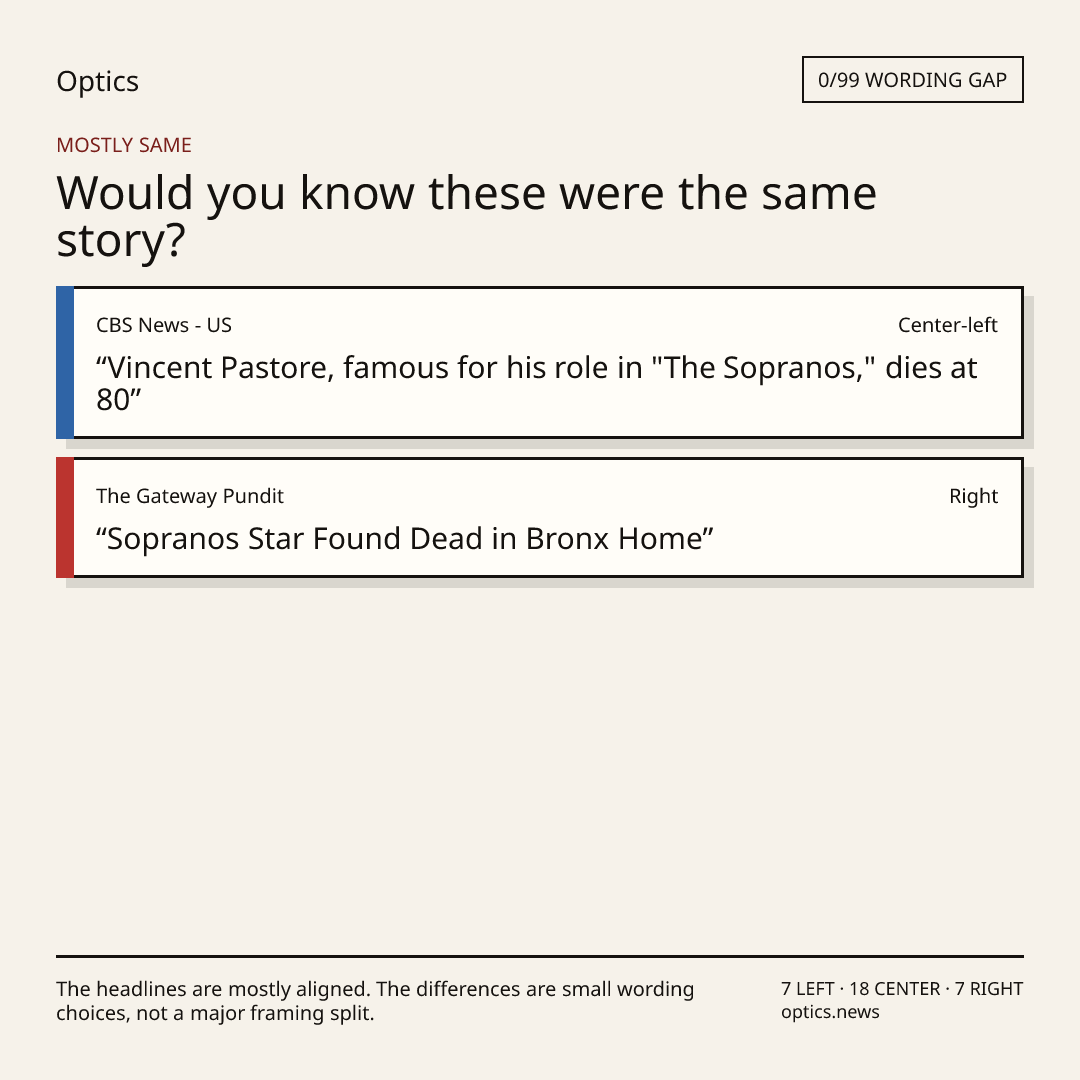Viewport: 1080px width, 1080px height.
Task: Open the 'Would you know these' headline
Action: (466, 216)
